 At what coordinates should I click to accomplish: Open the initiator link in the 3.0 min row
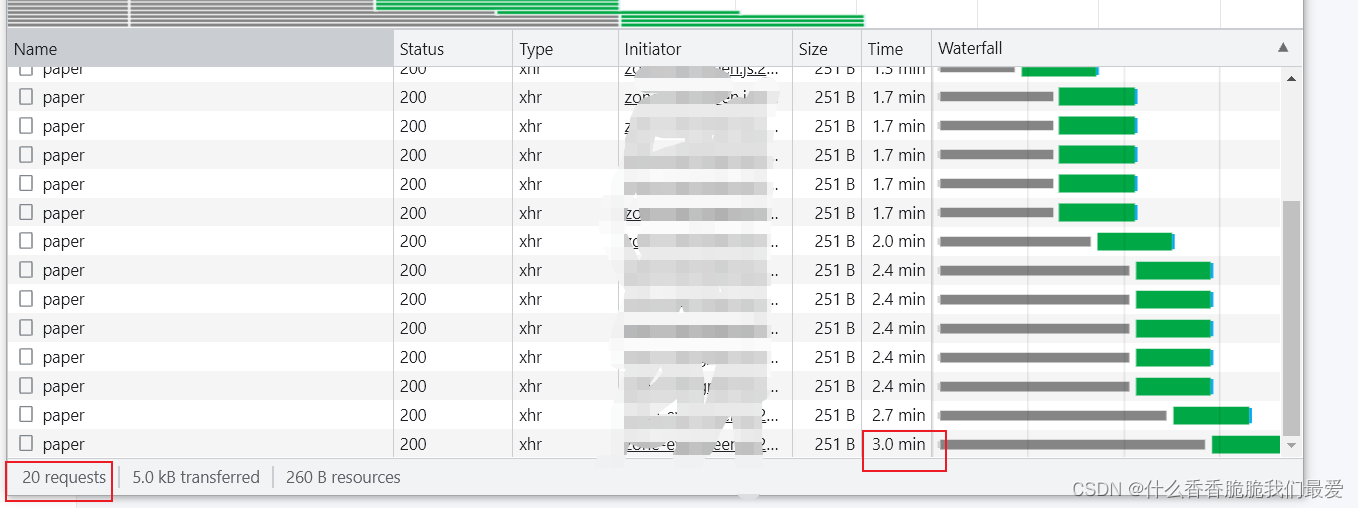702,445
